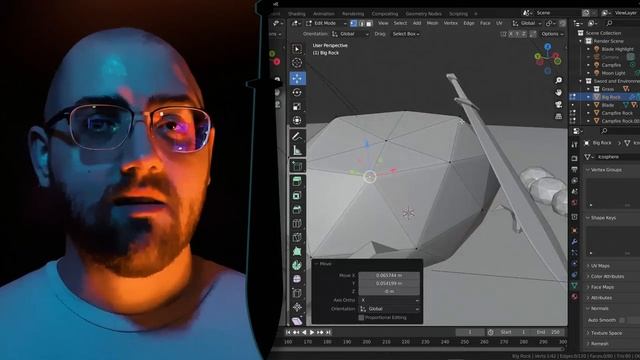Enable face select mode
This screenshot has height=360, width=640.
pyautogui.click(x=369, y=24)
